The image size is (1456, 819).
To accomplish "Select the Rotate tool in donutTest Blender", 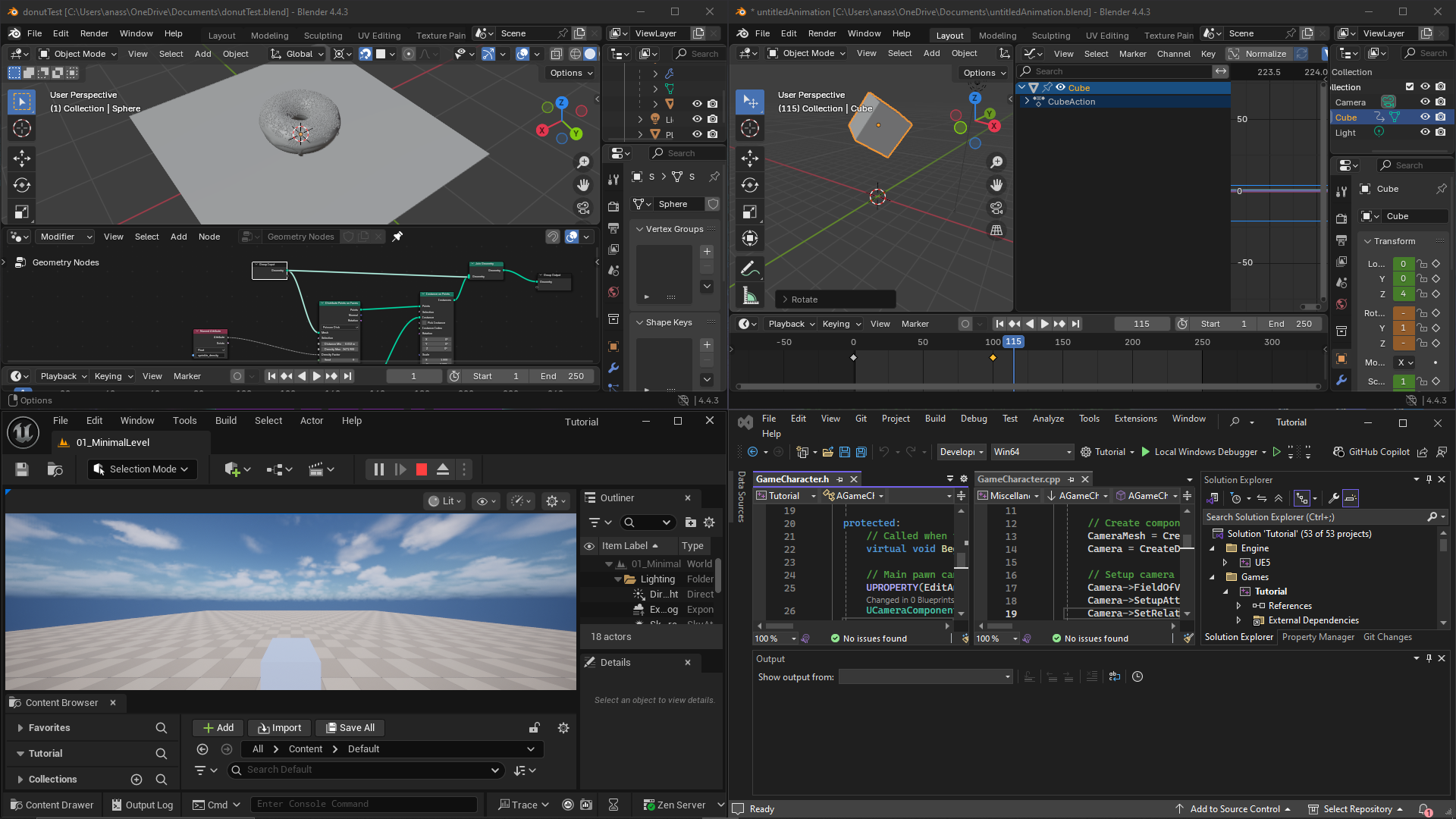I will click(x=22, y=185).
